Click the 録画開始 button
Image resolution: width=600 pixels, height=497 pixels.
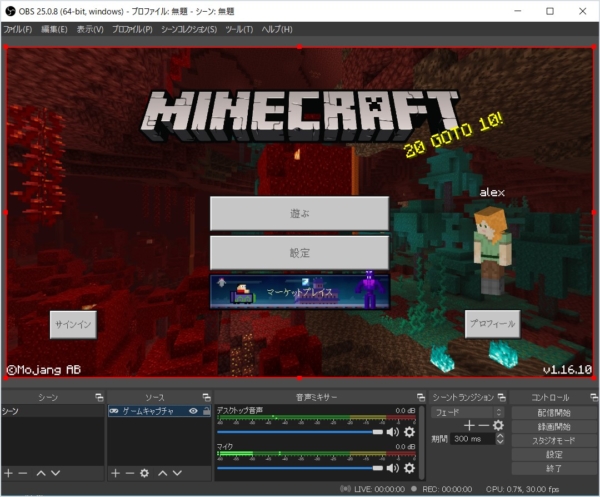point(554,427)
